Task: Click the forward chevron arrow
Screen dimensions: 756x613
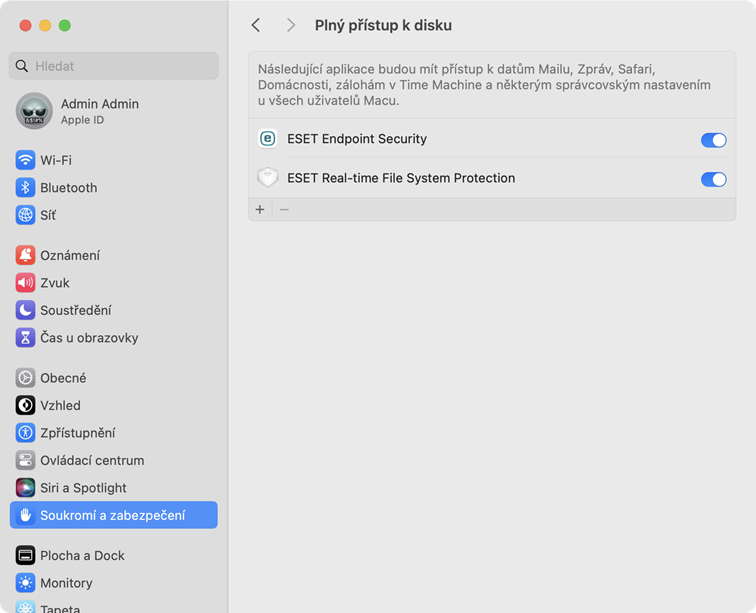Action: (291, 25)
